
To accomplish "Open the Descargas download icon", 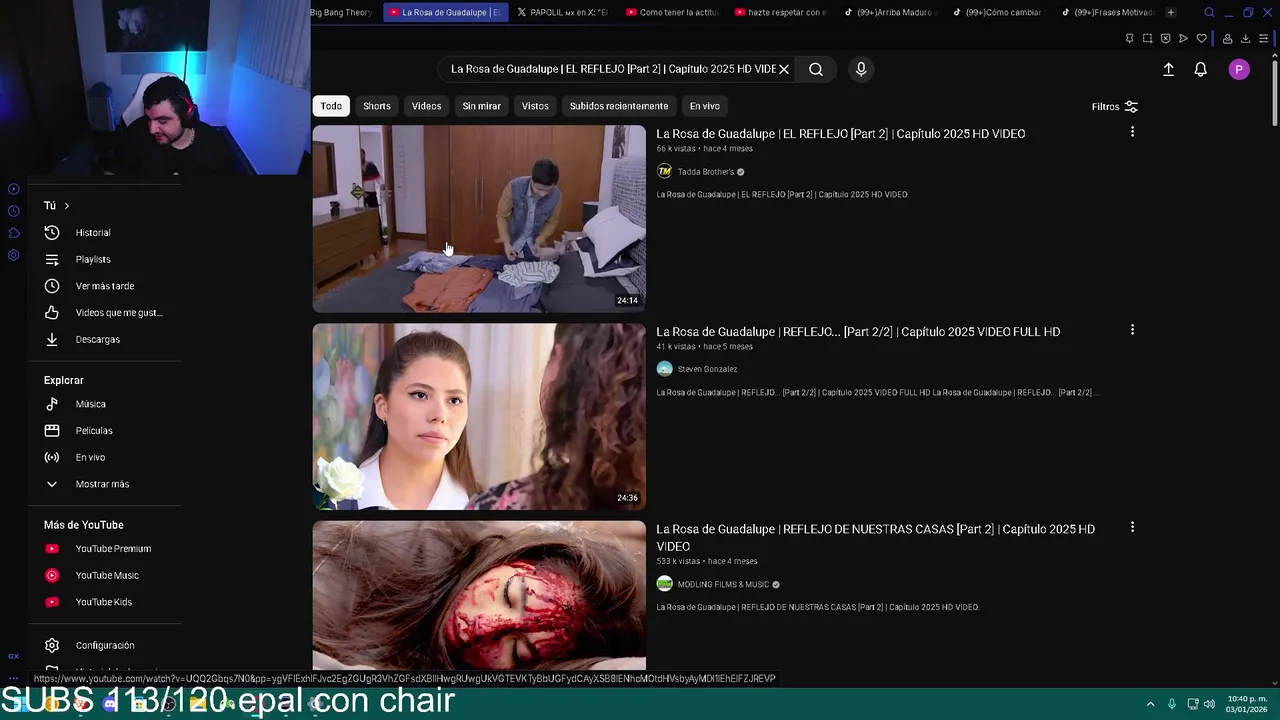I will (52, 340).
